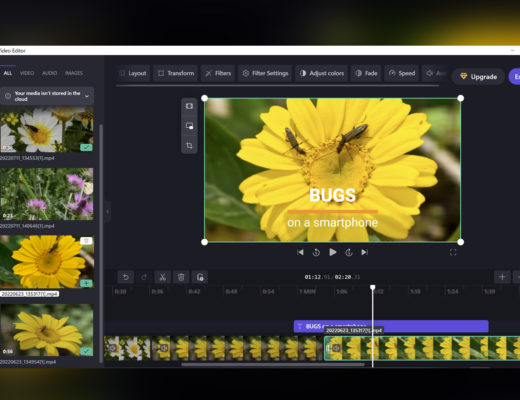The height and width of the screenshot is (400, 520).
Task: Select the BUGS title clip on timeline
Action: click(x=391, y=326)
